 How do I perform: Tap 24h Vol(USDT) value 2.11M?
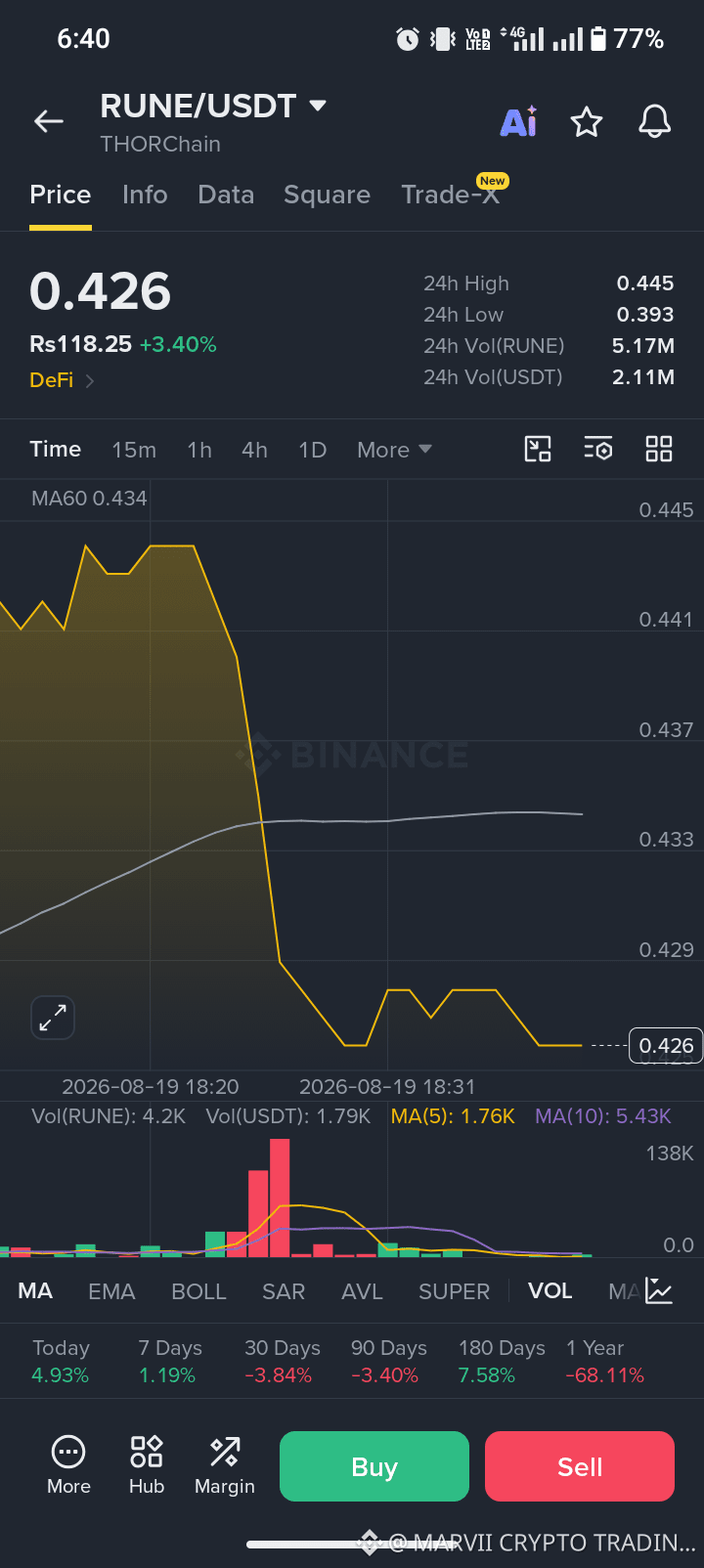[643, 377]
